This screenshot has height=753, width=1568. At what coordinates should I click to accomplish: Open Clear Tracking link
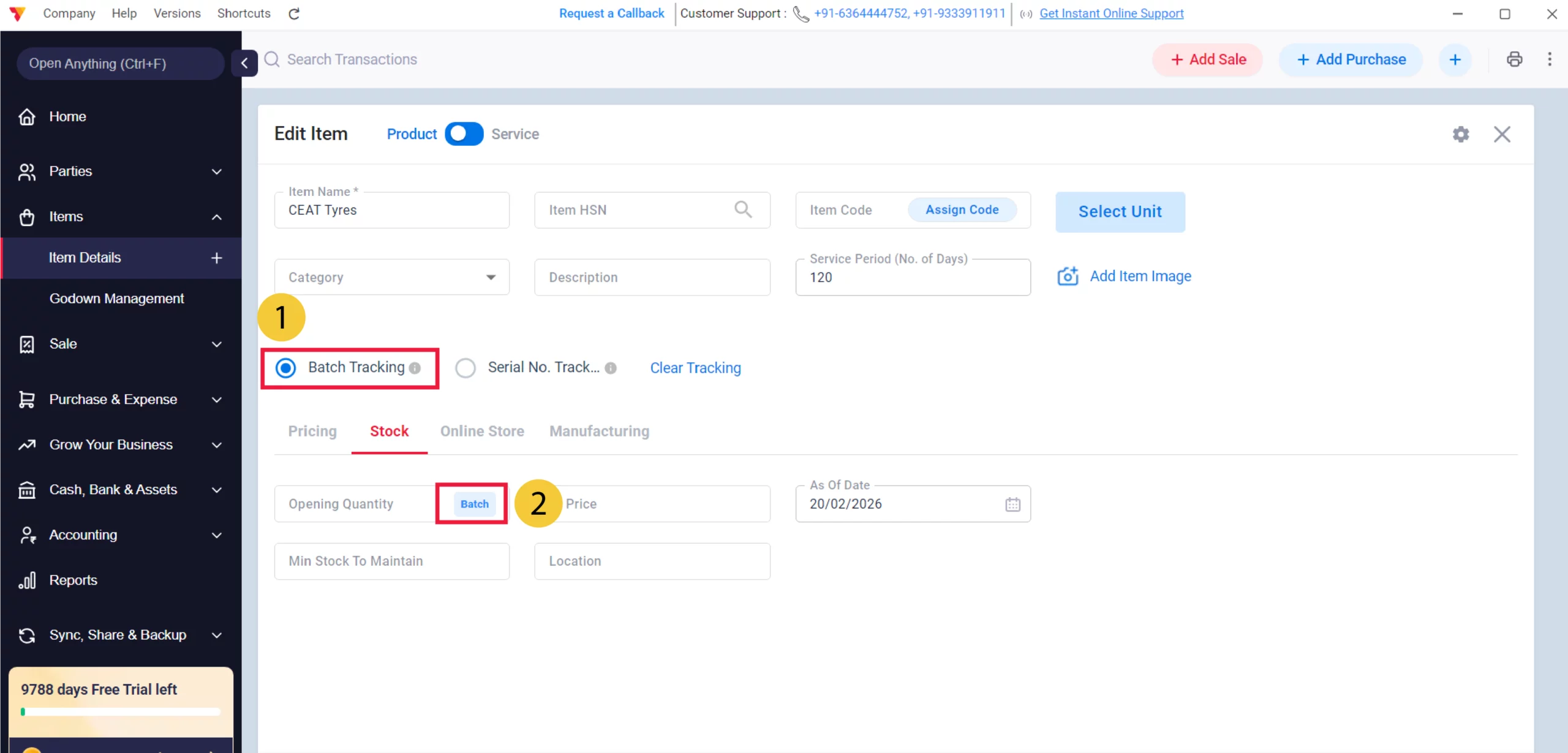pyautogui.click(x=695, y=367)
